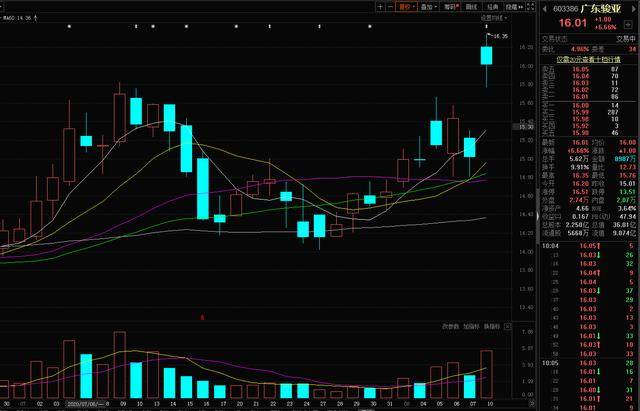The image size is (640, 411).
Task: Click 改参数 on the volume indicator
Action: [x=451, y=327]
